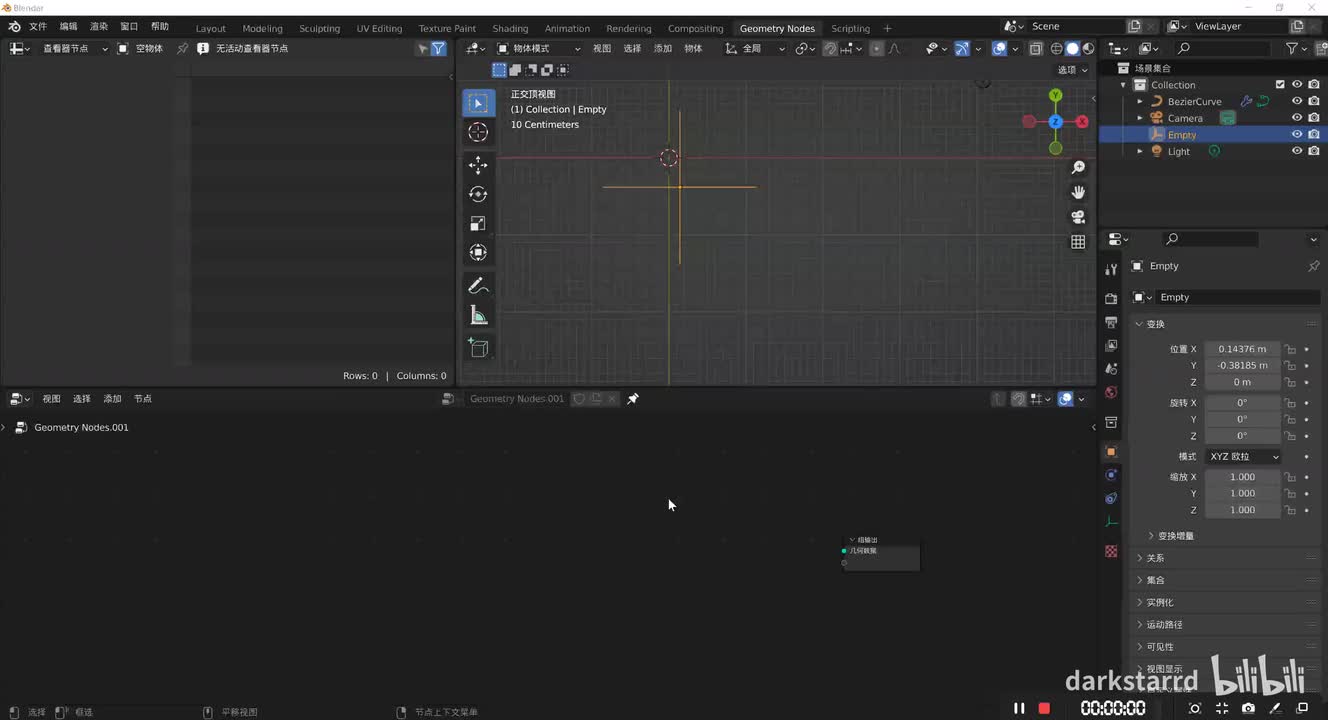Open the Object properties tab icon
Image resolution: width=1328 pixels, height=720 pixels.
pyautogui.click(x=1111, y=451)
